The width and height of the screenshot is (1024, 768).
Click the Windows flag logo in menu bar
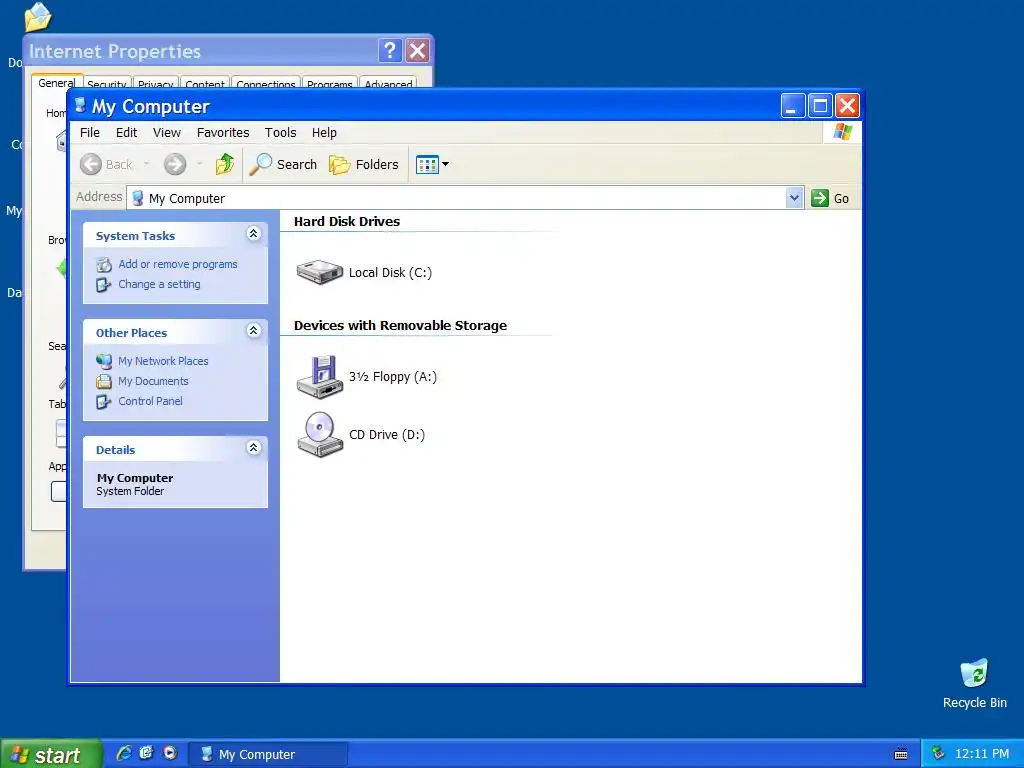point(842,132)
